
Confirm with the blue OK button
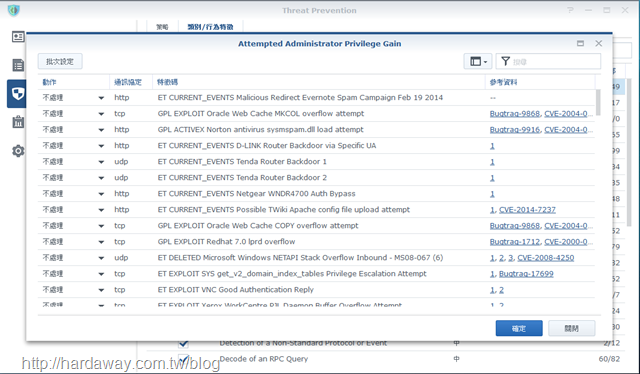pyautogui.click(x=519, y=328)
